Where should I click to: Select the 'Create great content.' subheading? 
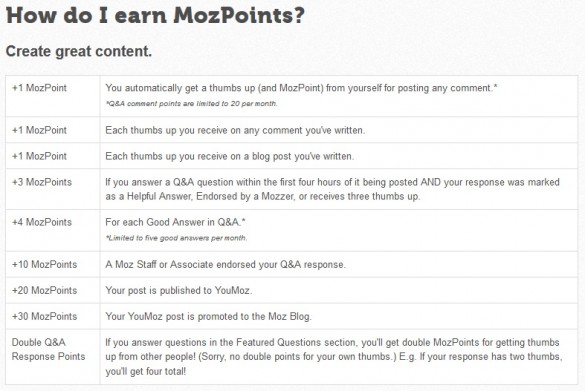(79, 51)
